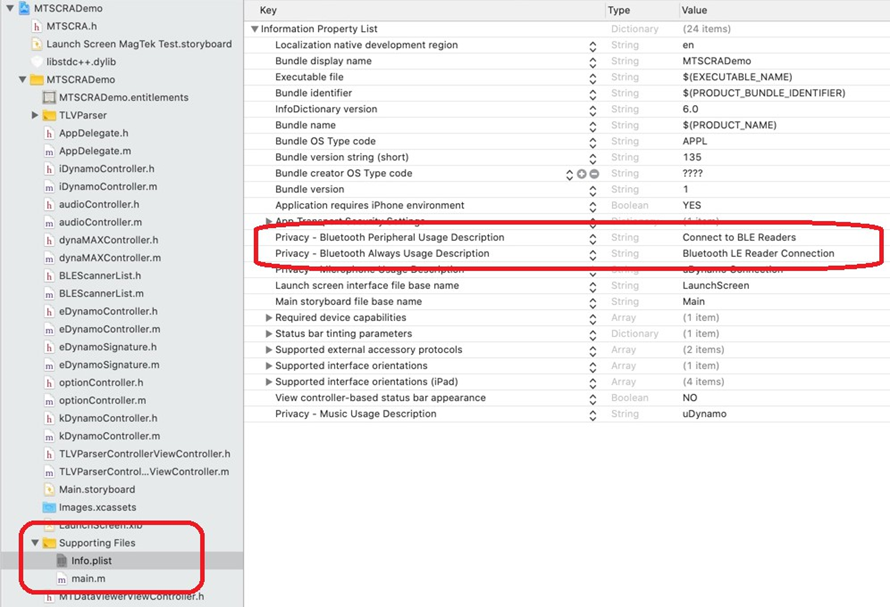Select AppDelegate.m source icon
The image size is (890, 607).
[x=49, y=151]
